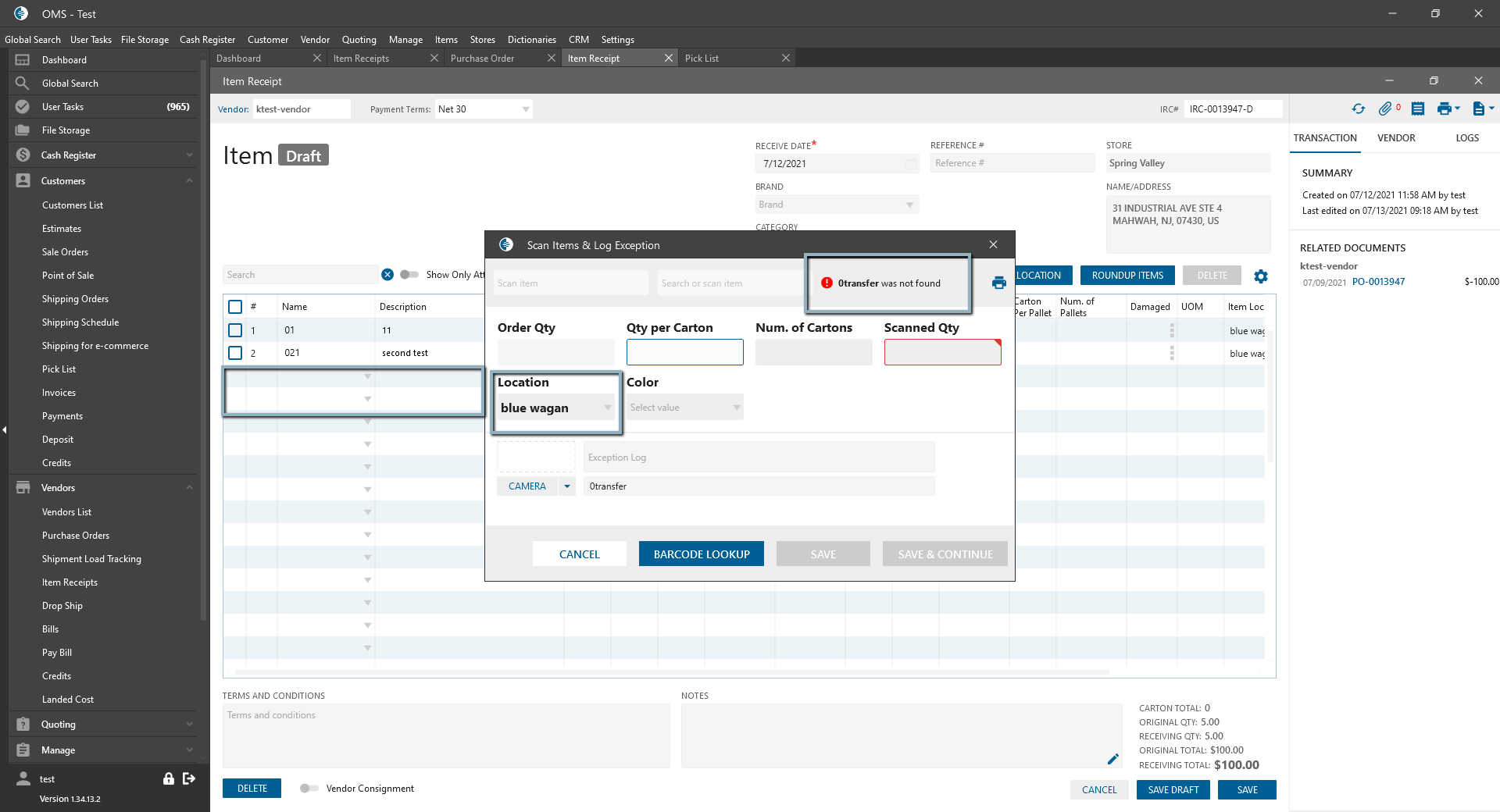This screenshot has height=812, width=1500.
Task: Close the Scan Items & Log Exception dialog
Action: [x=993, y=244]
